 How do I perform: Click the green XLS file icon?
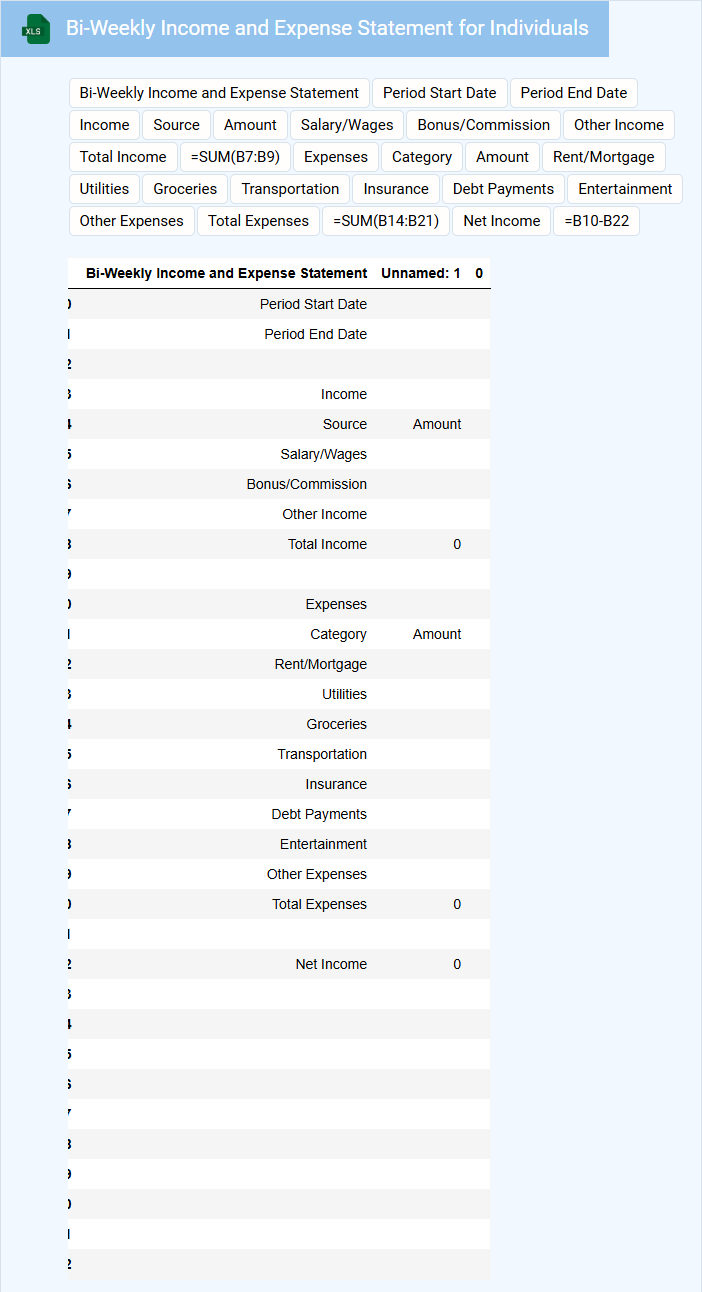click(x=37, y=29)
